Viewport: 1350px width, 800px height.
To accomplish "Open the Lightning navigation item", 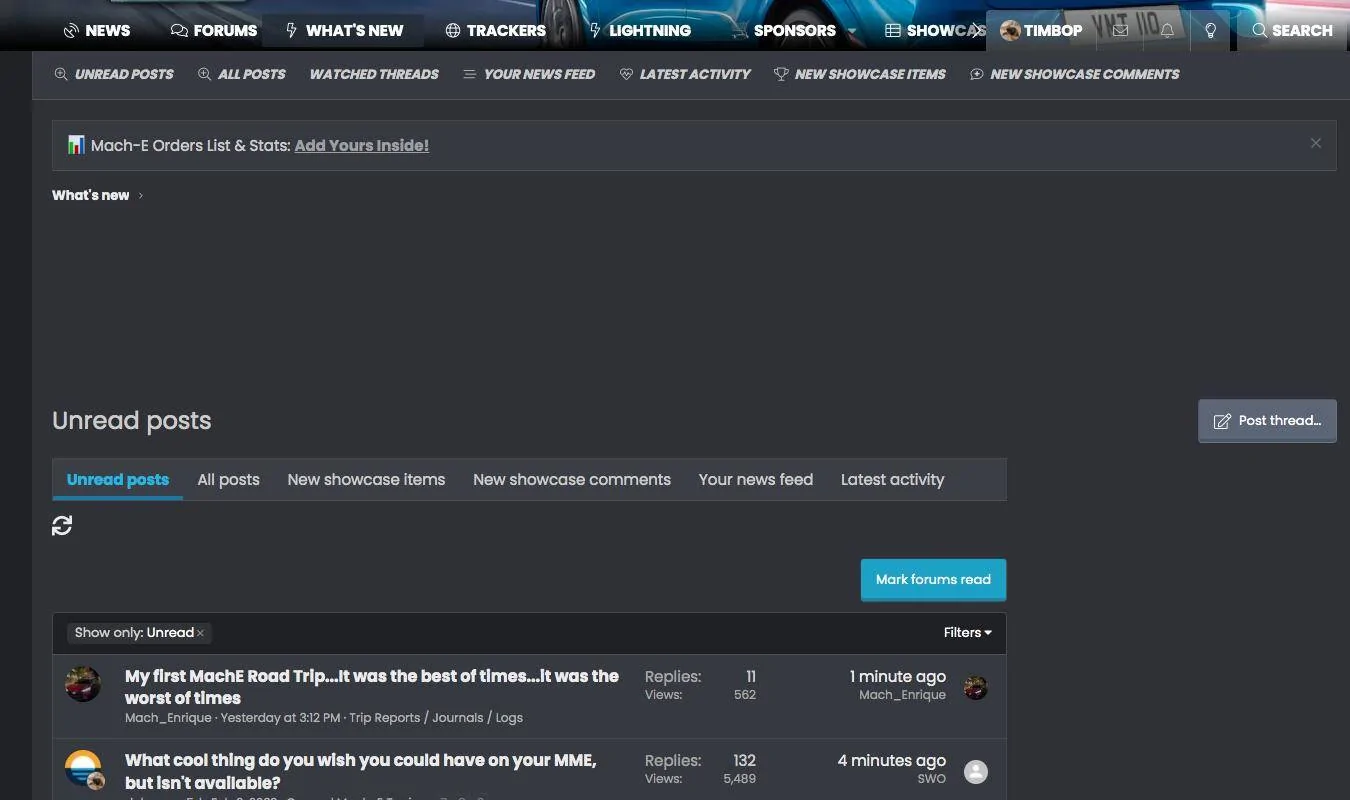I will 640,30.
